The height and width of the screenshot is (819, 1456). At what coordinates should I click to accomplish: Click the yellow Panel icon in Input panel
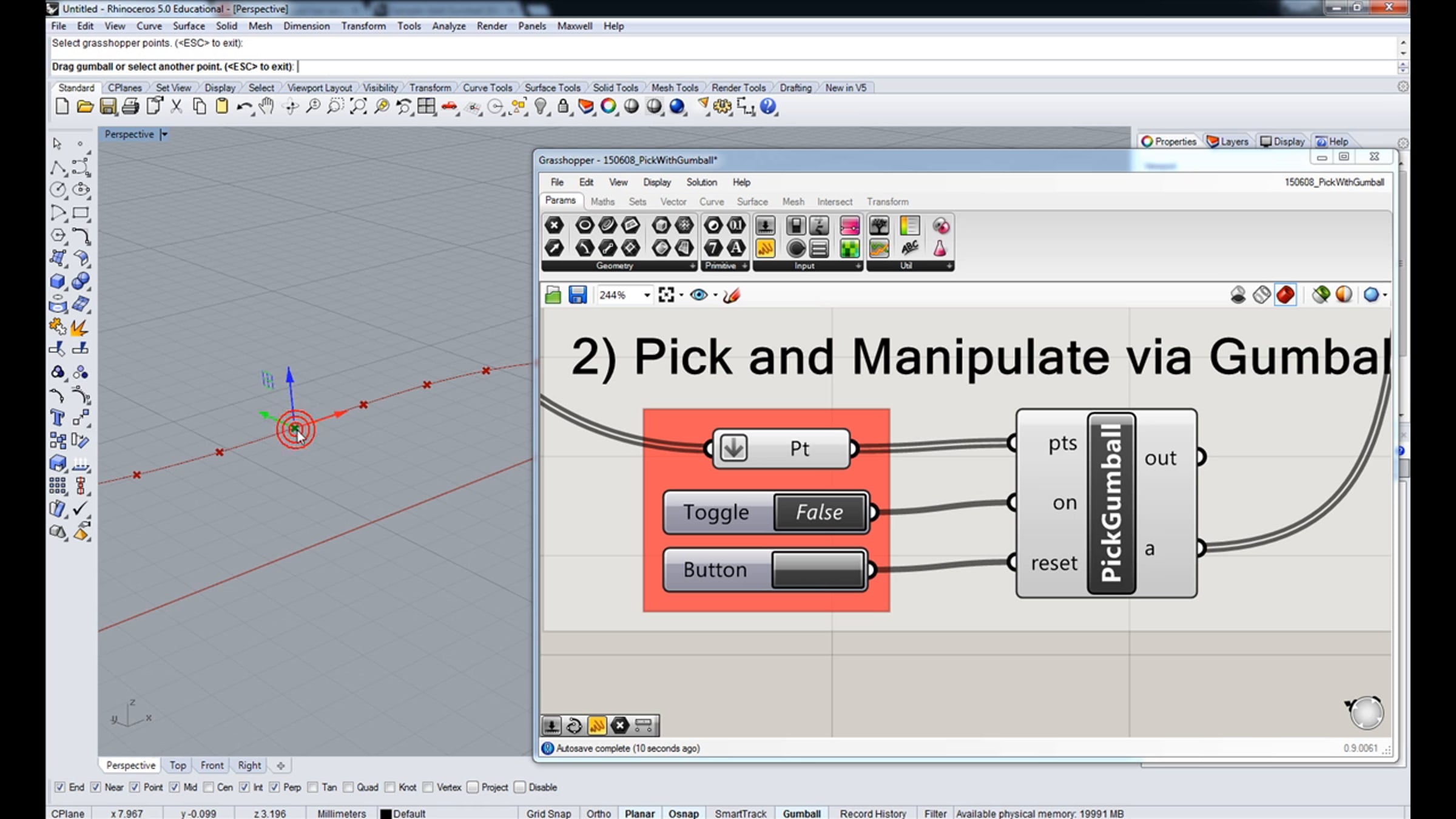coord(766,248)
